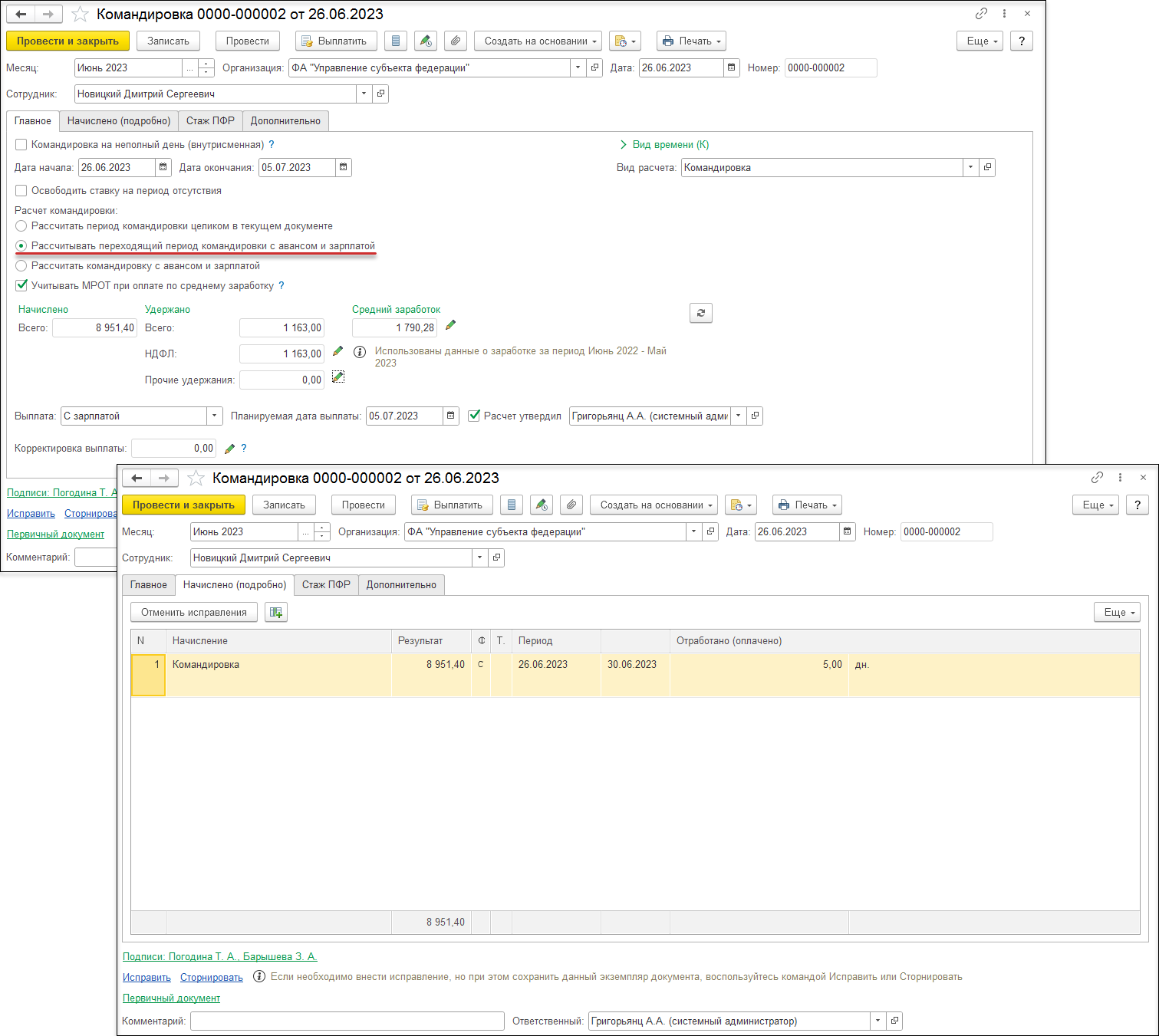Click Средний заработок green heading link
The height and width of the screenshot is (1036, 1159).
[397, 309]
